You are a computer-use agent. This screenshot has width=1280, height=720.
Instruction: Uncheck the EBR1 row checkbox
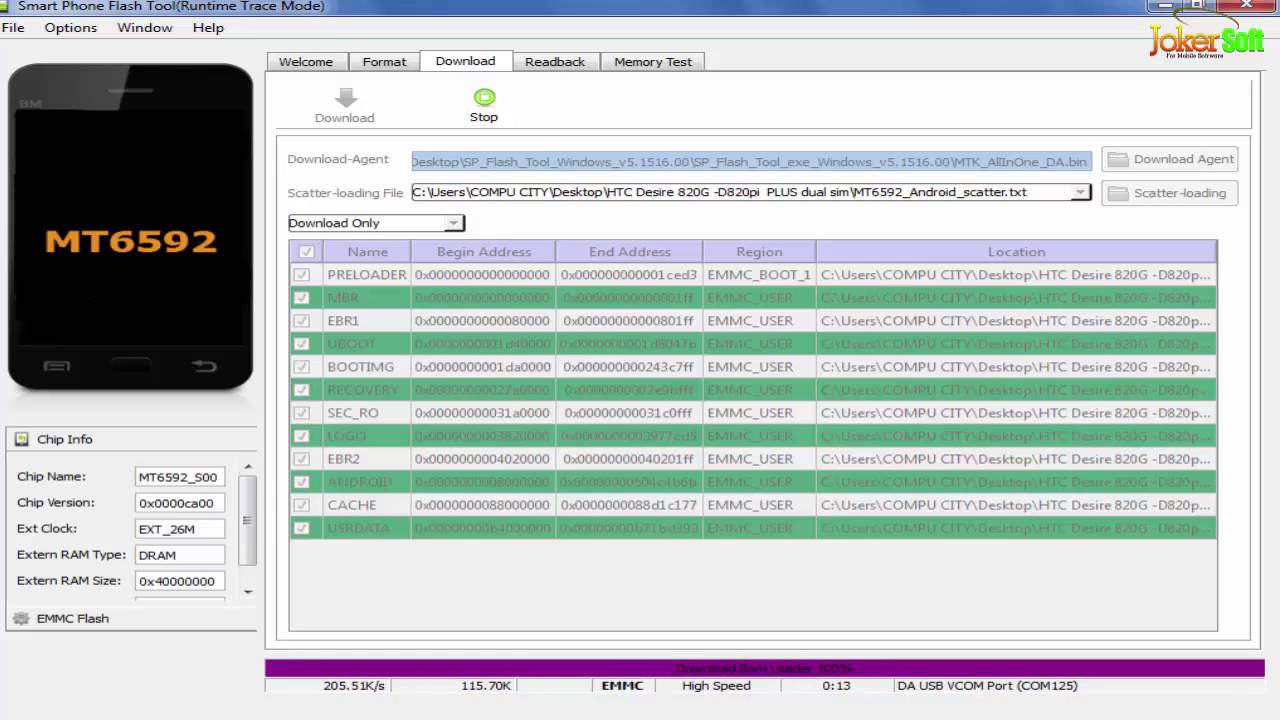pos(302,321)
